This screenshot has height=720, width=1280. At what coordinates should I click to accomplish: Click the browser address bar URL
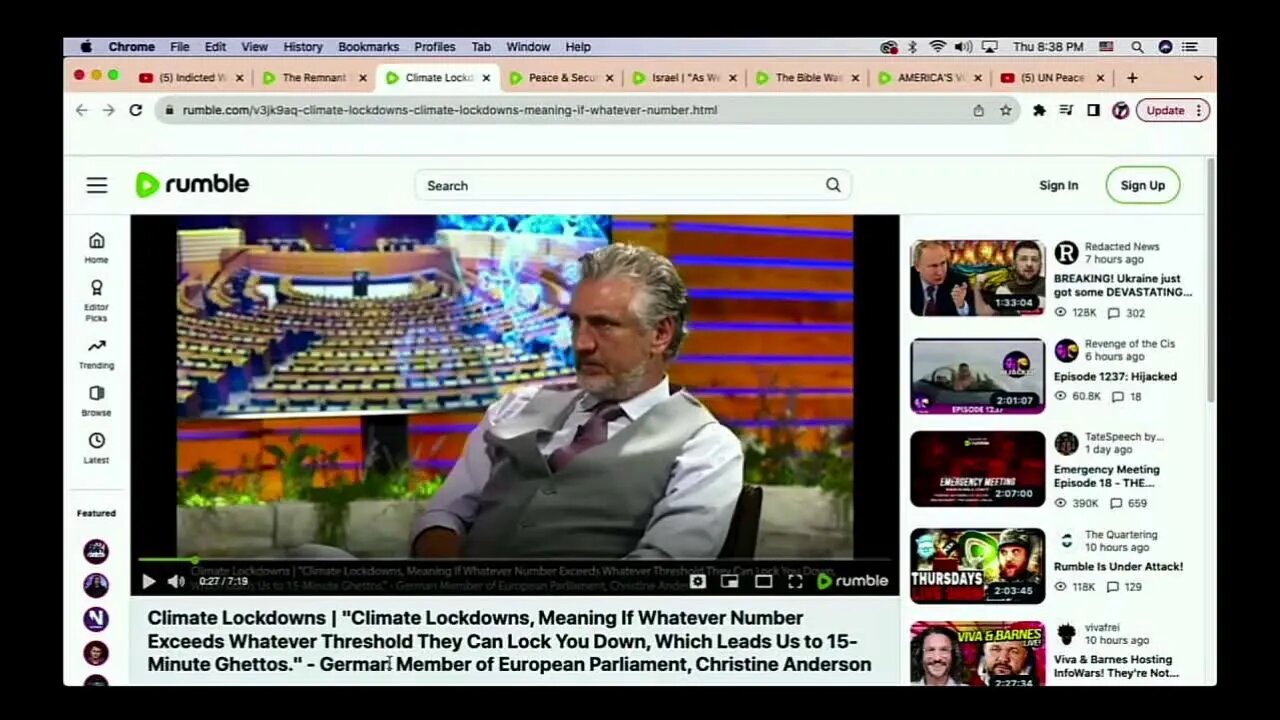[x=450, y=110]
